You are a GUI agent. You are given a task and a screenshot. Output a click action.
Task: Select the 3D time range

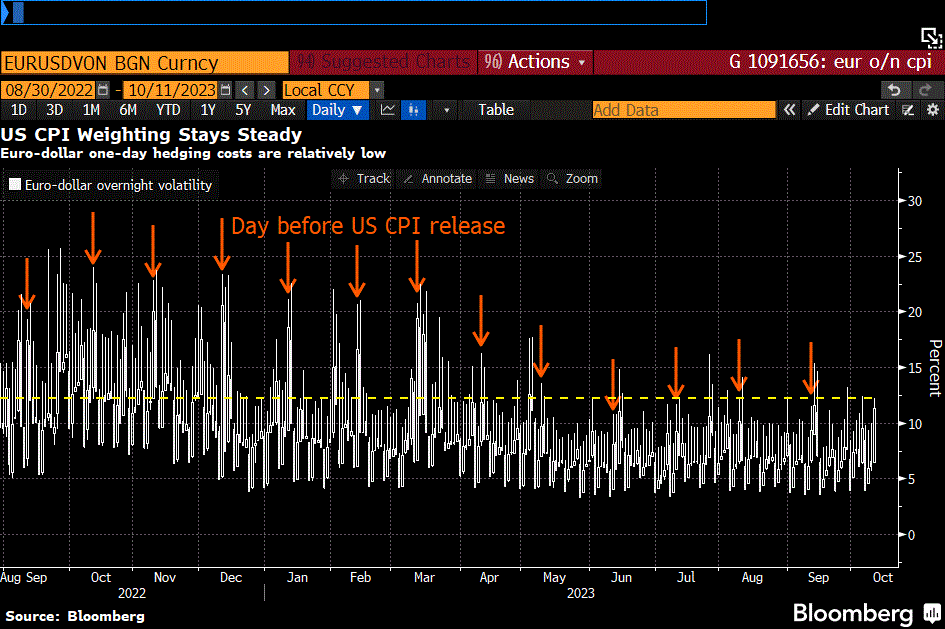click(x=54, y=110)
